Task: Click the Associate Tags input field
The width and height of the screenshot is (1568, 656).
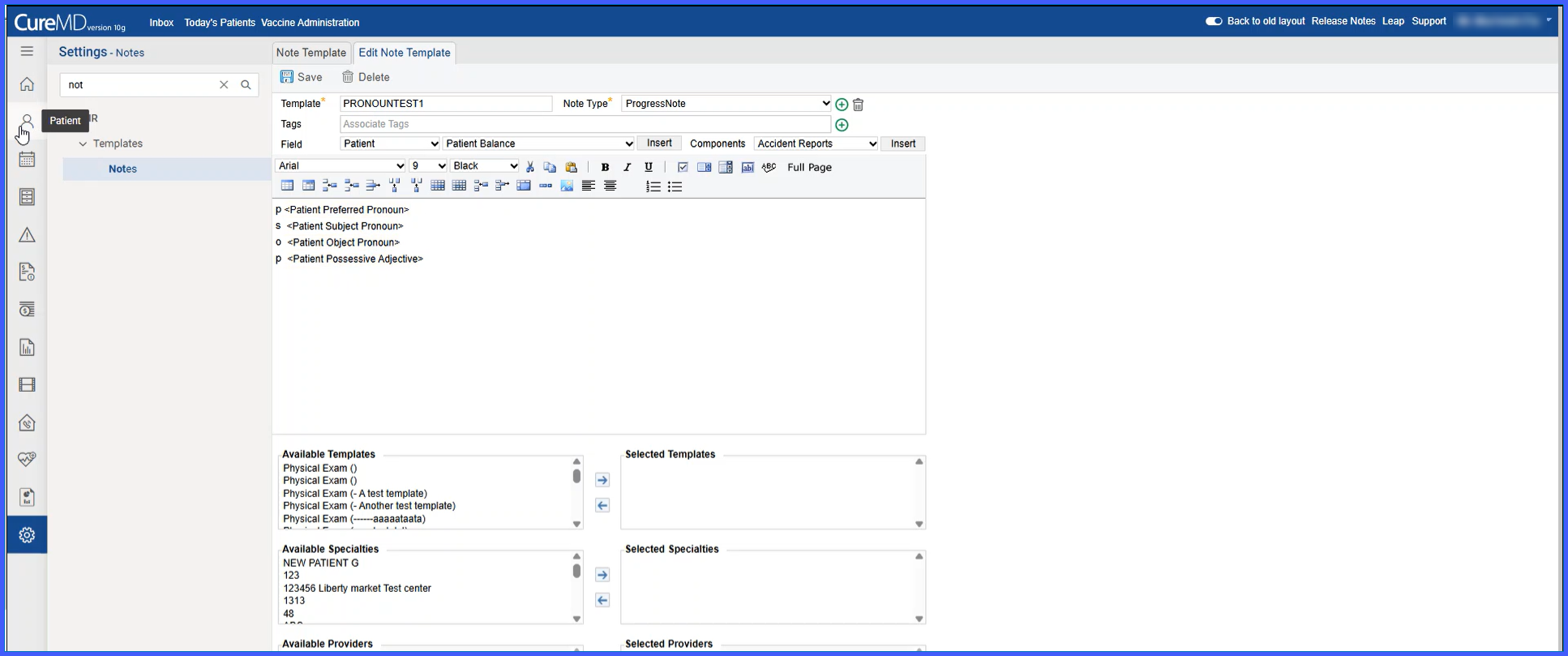Action: [585, 124]
